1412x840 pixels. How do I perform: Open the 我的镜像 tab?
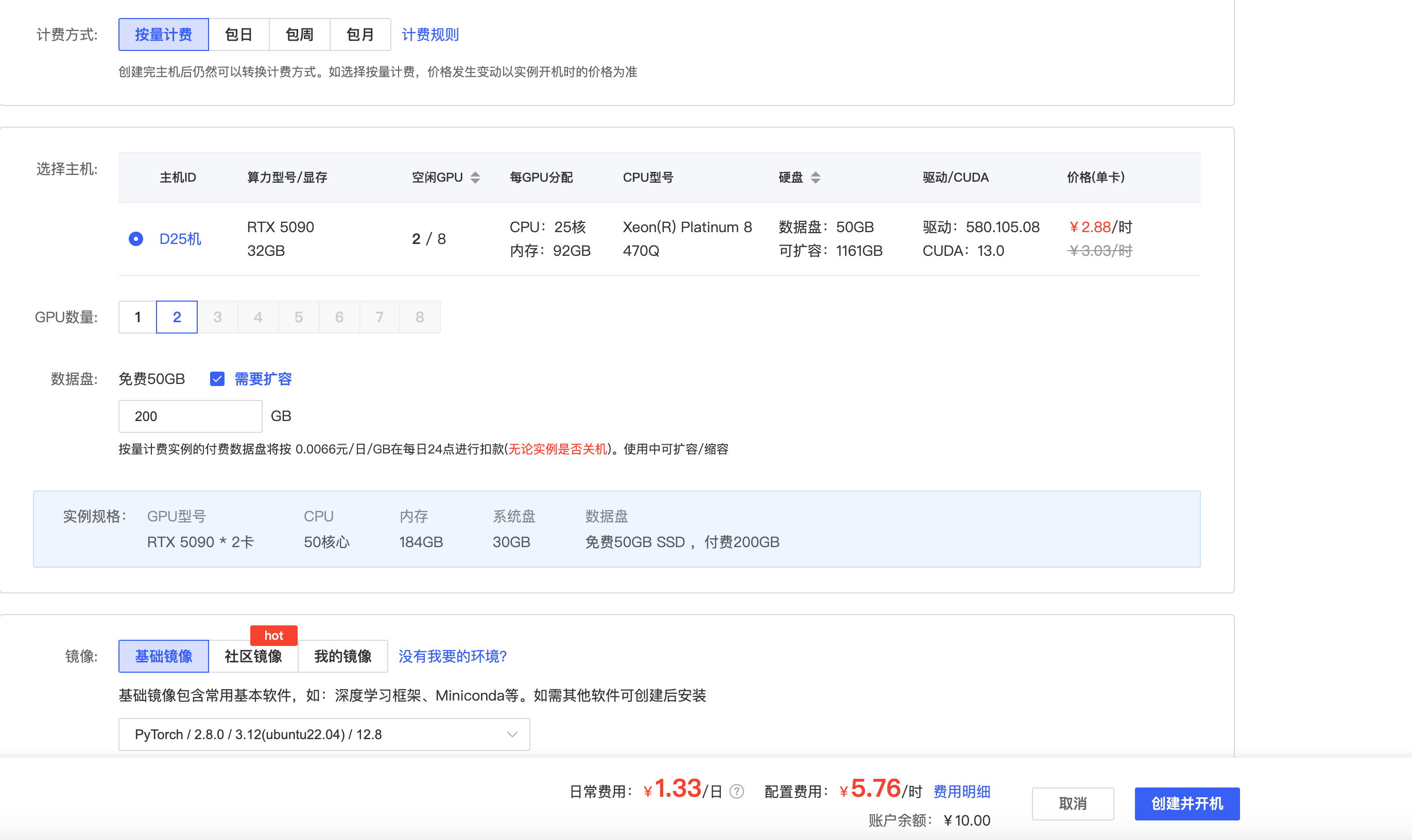pyautogui.click(x=342, y=656)
